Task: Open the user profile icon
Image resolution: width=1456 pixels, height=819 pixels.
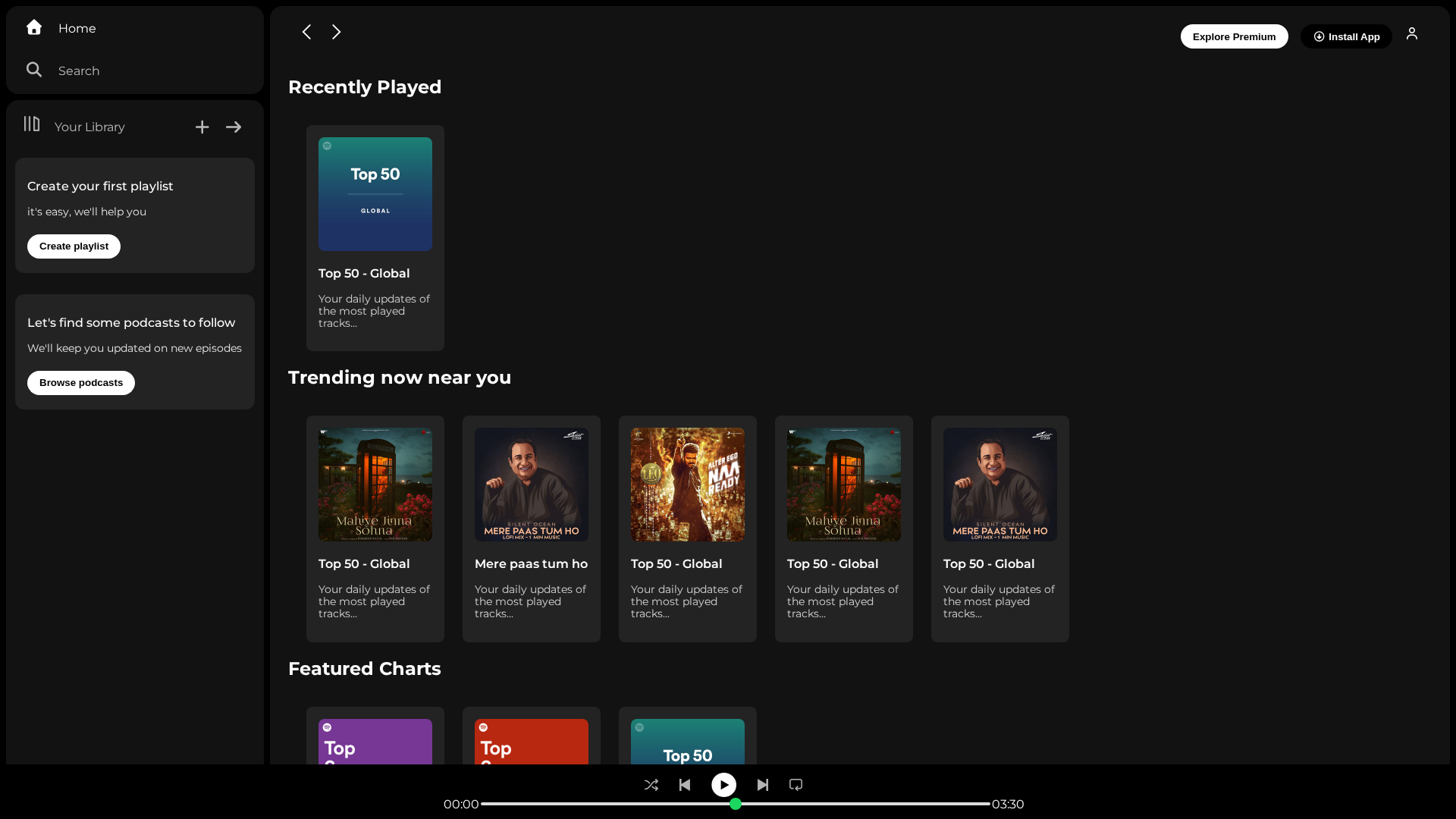Action: coord(1412,33)
